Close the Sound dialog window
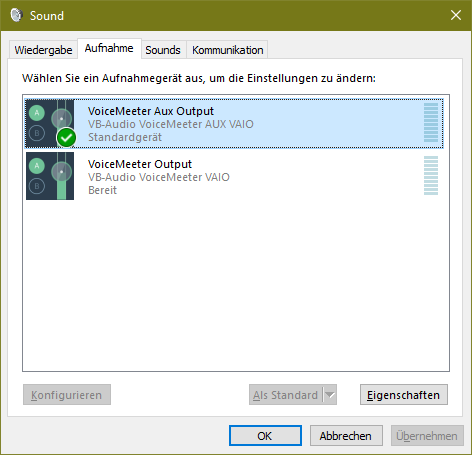The height and width of the screenshot is (455, 472). (x=456, y=15)
